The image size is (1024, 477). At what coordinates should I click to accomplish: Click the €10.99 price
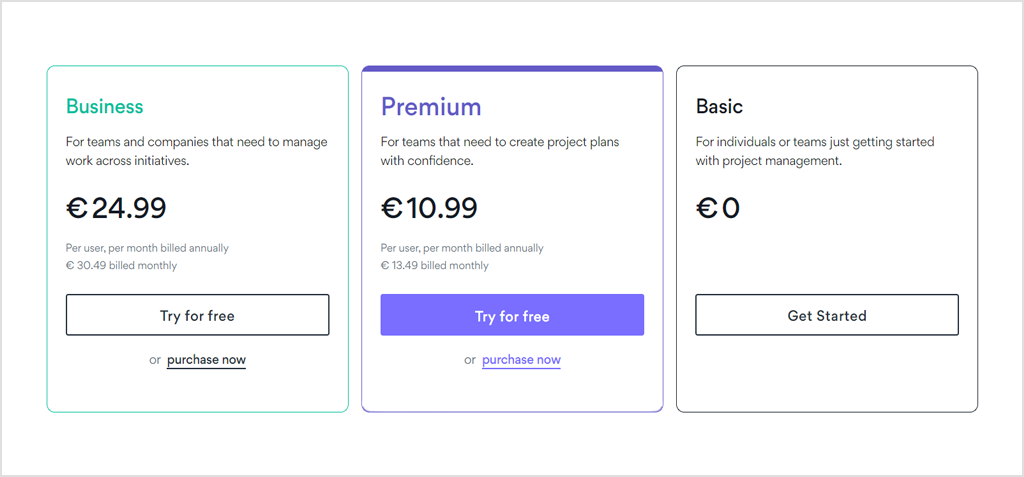[x=429, y=208]
